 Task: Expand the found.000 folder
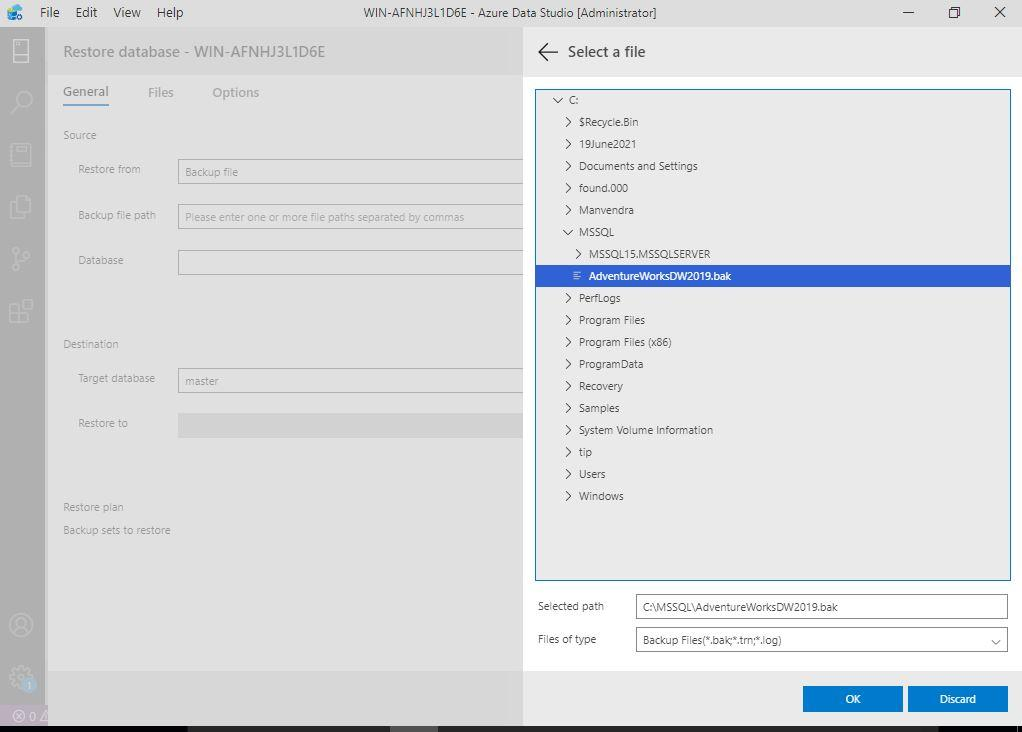[x=568, y=188]
